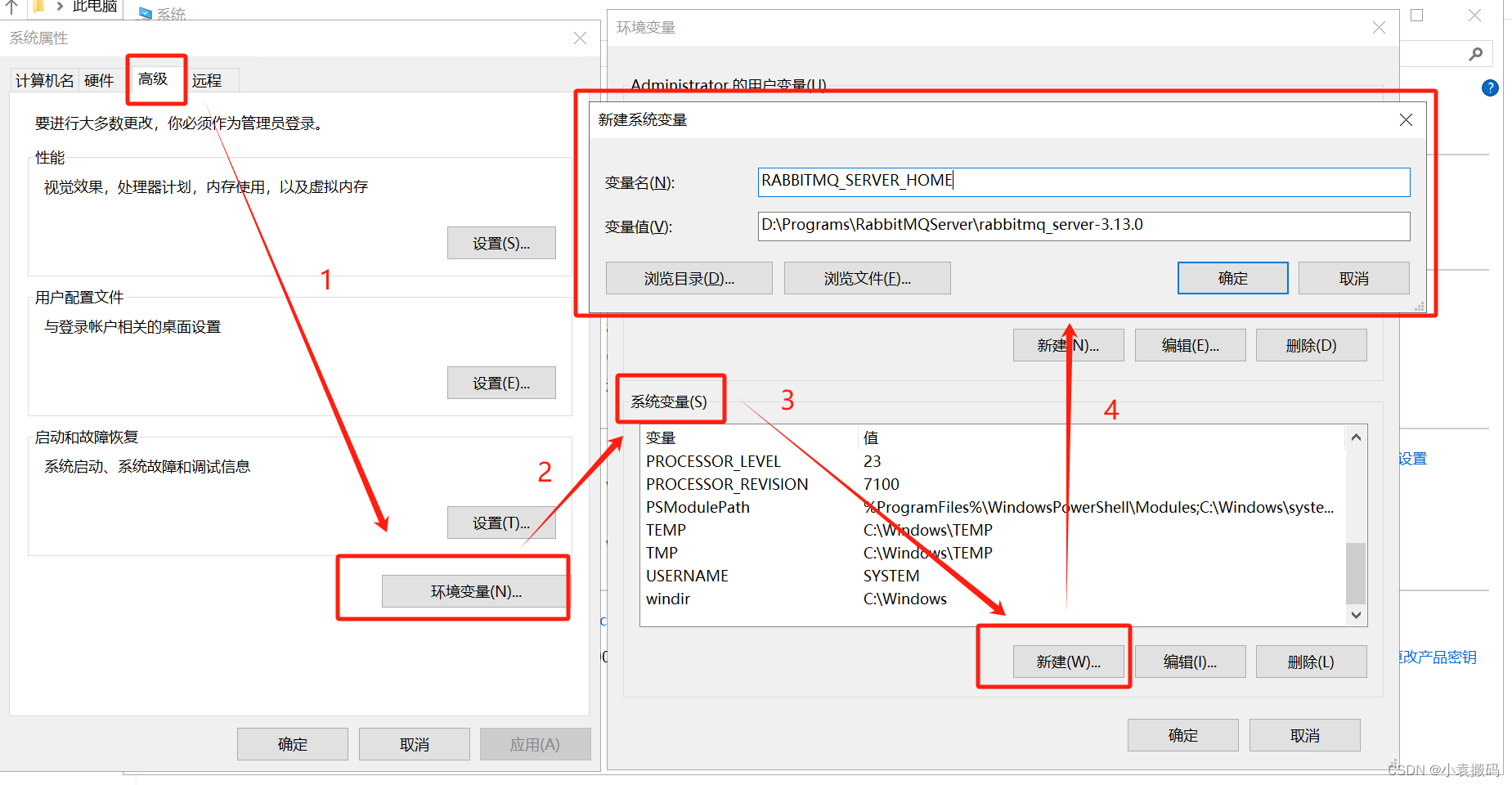1512x785 pixels.
Task: Open the 高级 tab in System Properties
Action: pos(153,79)
